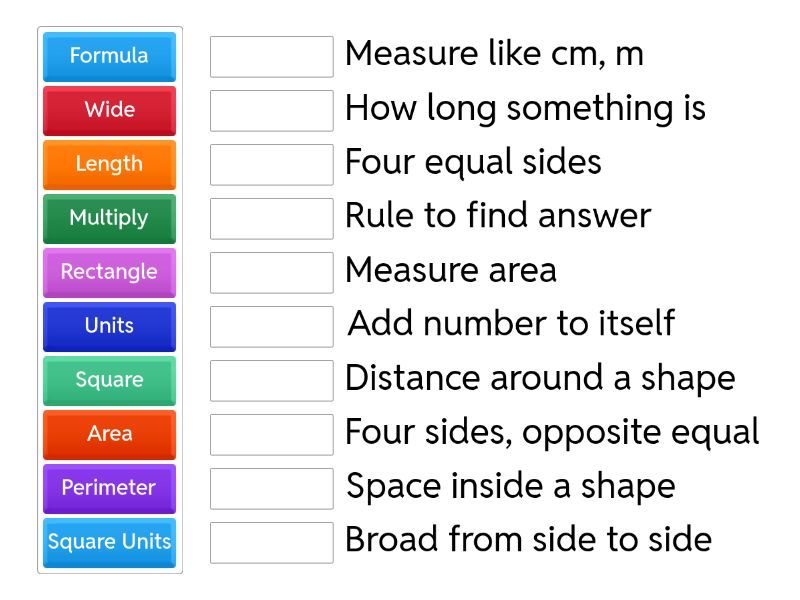Click the Square Units tile

pyautogui.click(x=109, y=542)
